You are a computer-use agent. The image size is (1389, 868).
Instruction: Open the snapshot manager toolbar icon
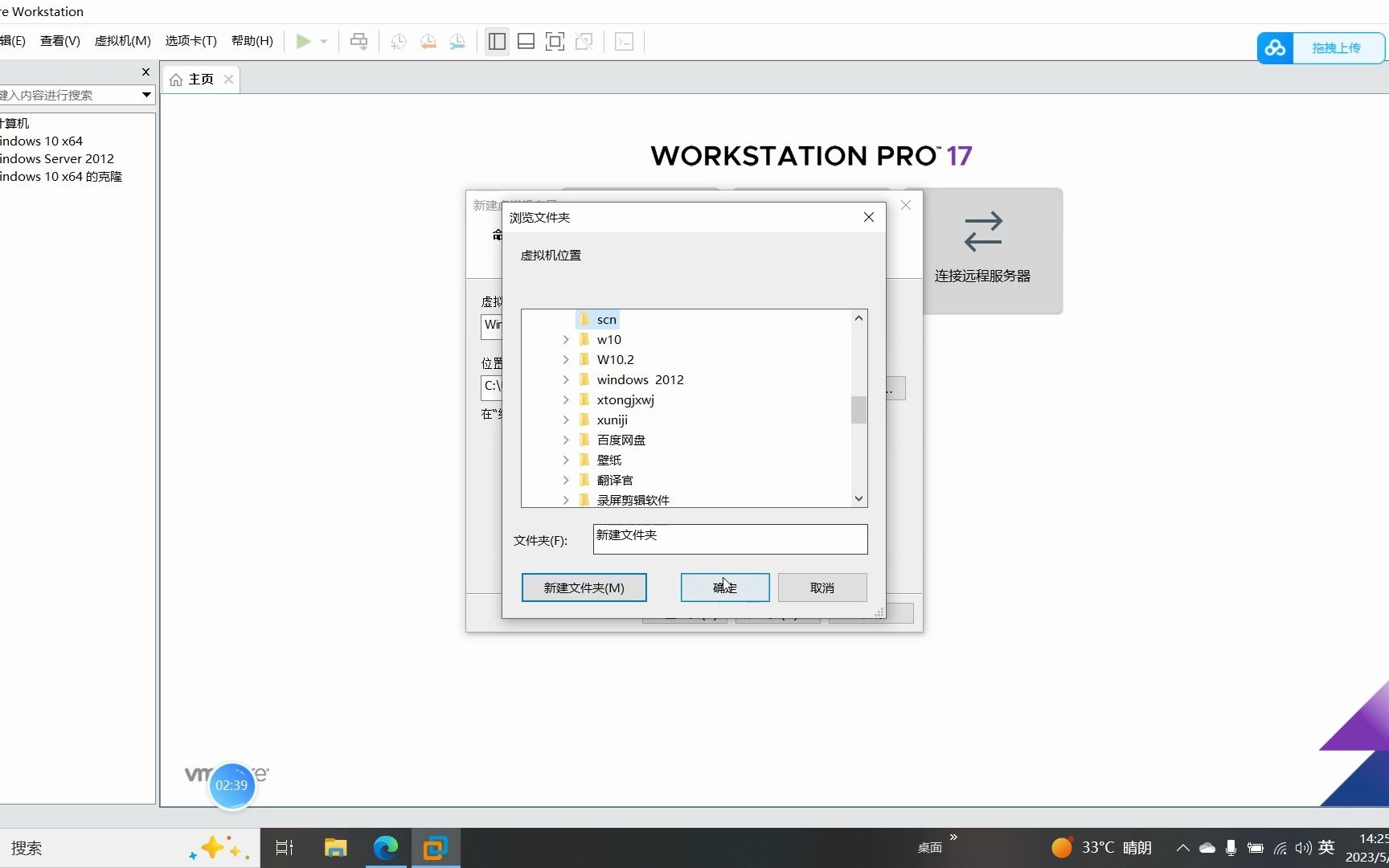point(457,42)
